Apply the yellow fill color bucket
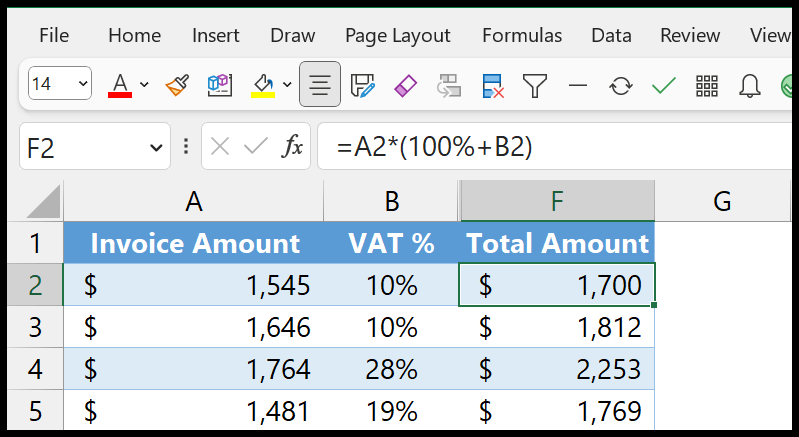This screenshot has height=437, width=799. coord(263,85)
